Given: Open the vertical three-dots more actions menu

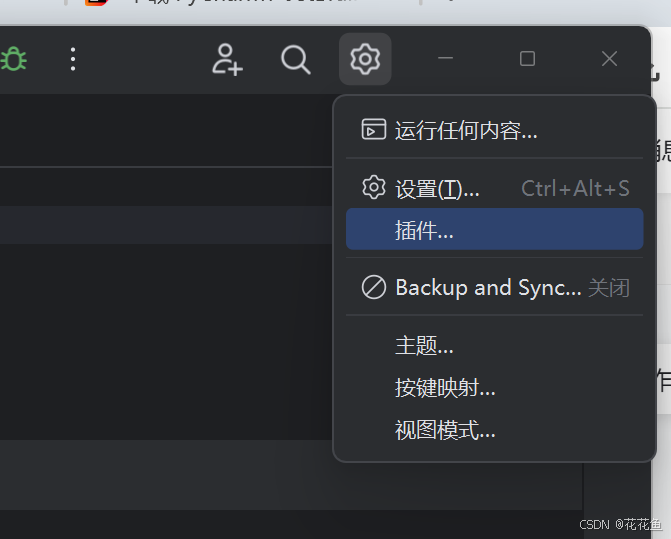Looking at the screenshot, I should 73,59.
